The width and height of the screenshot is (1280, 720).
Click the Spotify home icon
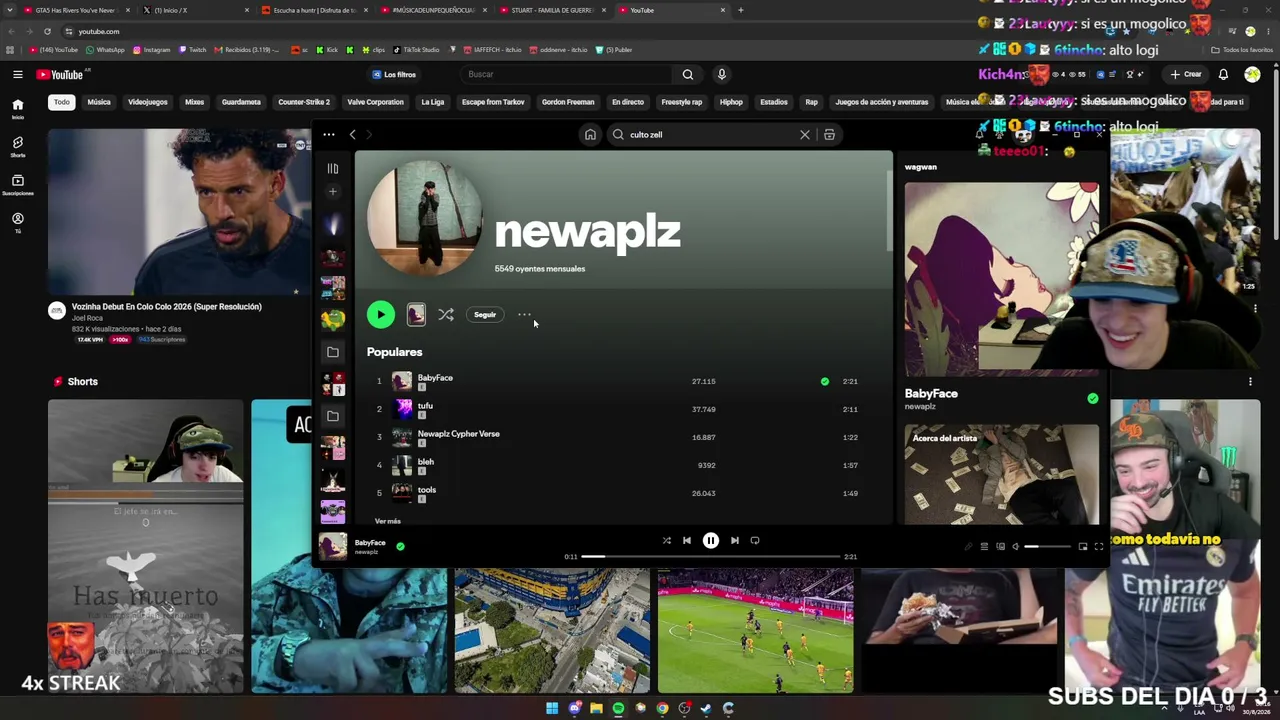(590, 135)
